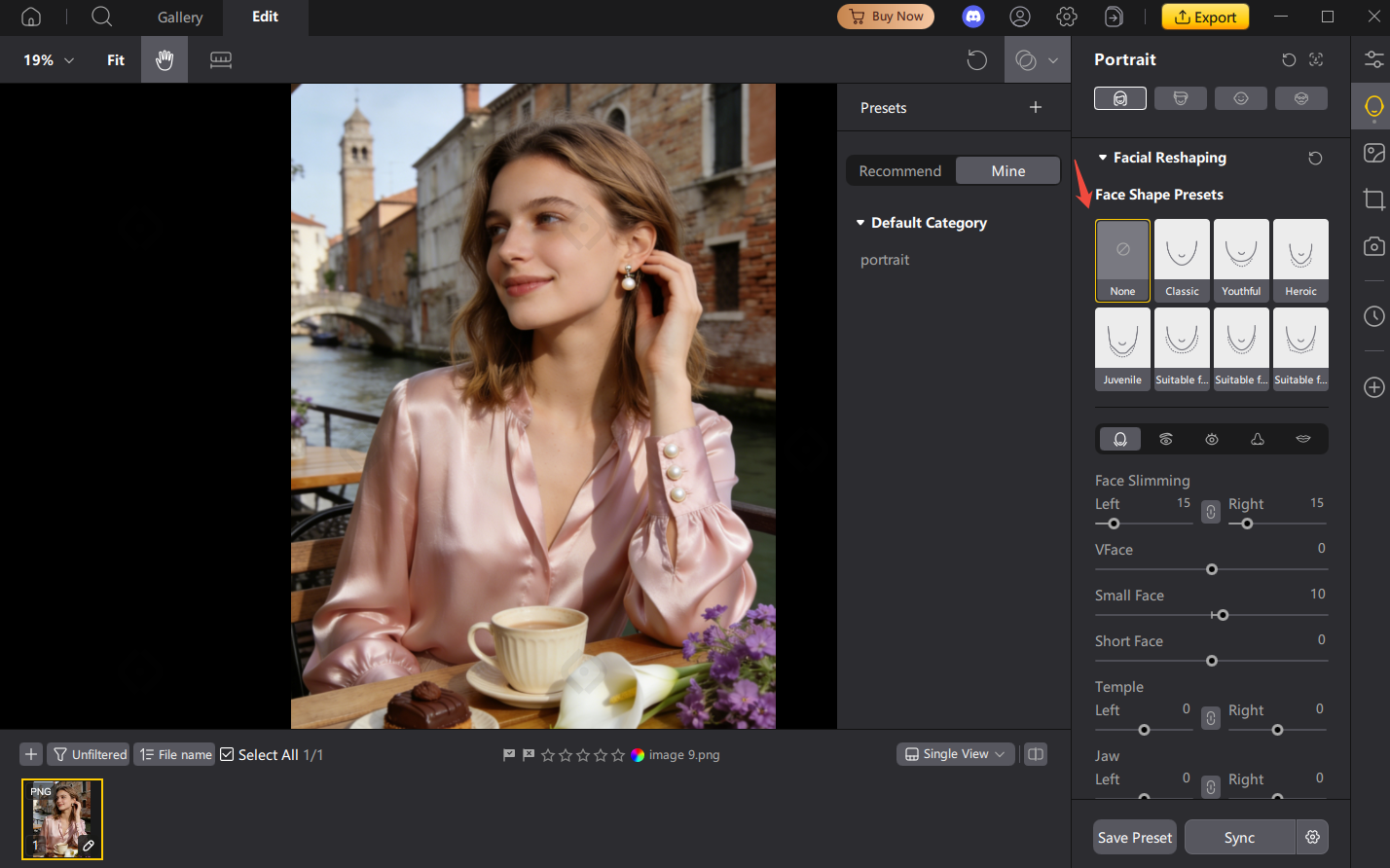Collapse the Default Category preset group

(860, 222)
